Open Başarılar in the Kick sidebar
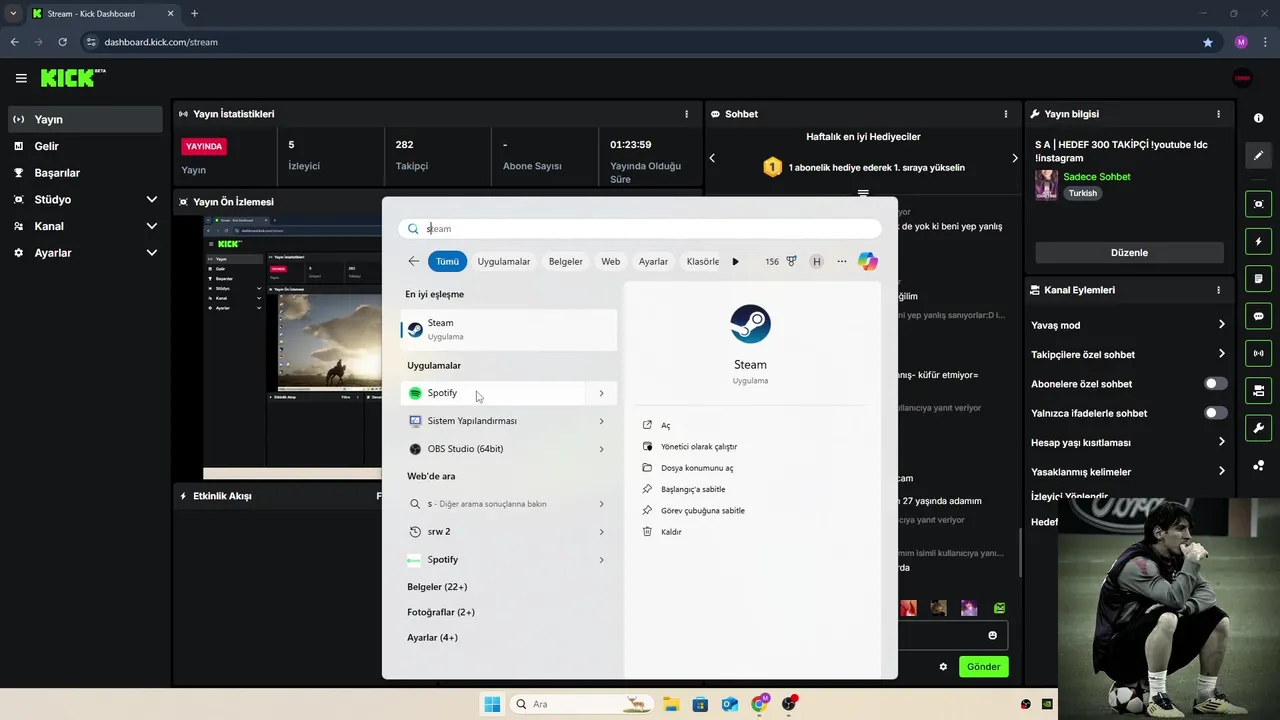The image size is (1280, 720). pos(85,173)
